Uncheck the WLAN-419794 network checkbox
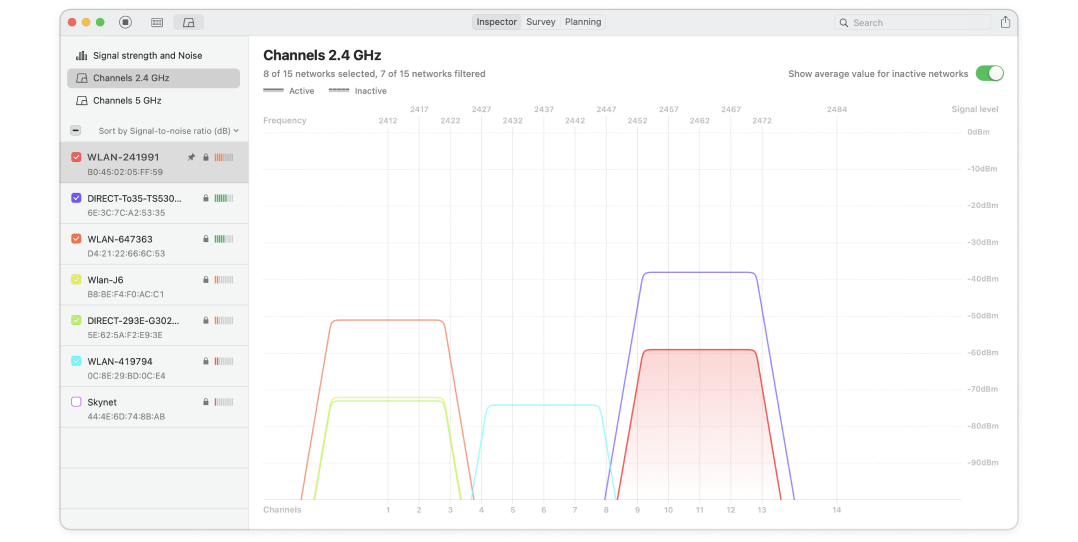 [x=76, y=361]
